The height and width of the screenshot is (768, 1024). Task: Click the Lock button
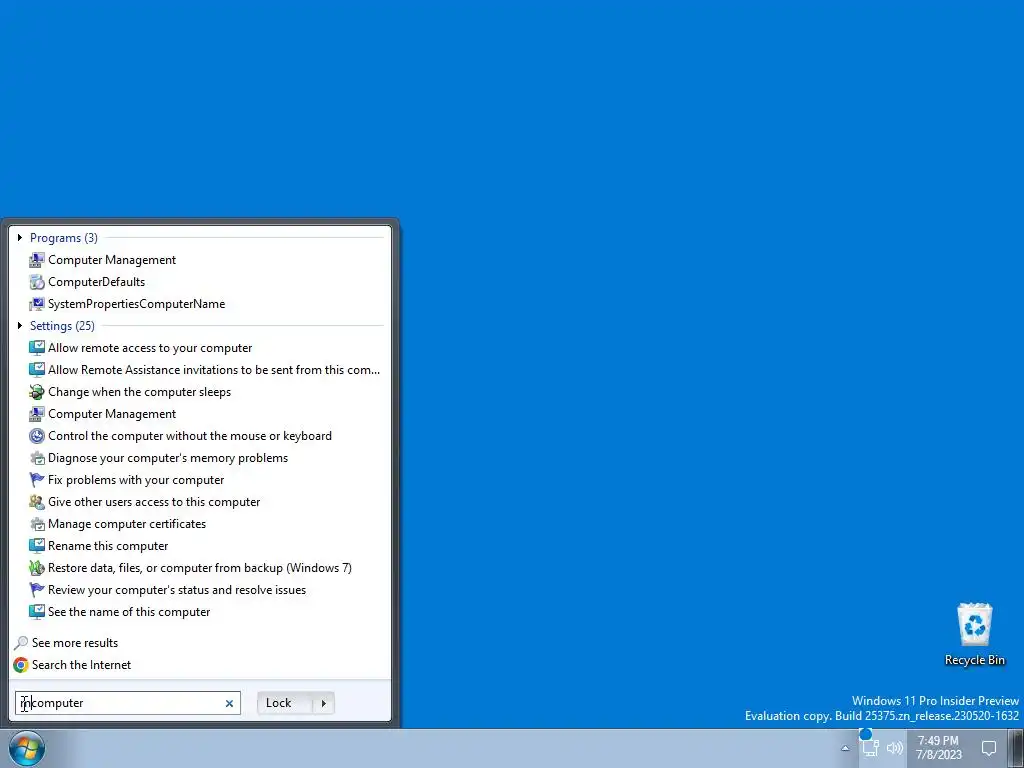[x=285, y=703]
